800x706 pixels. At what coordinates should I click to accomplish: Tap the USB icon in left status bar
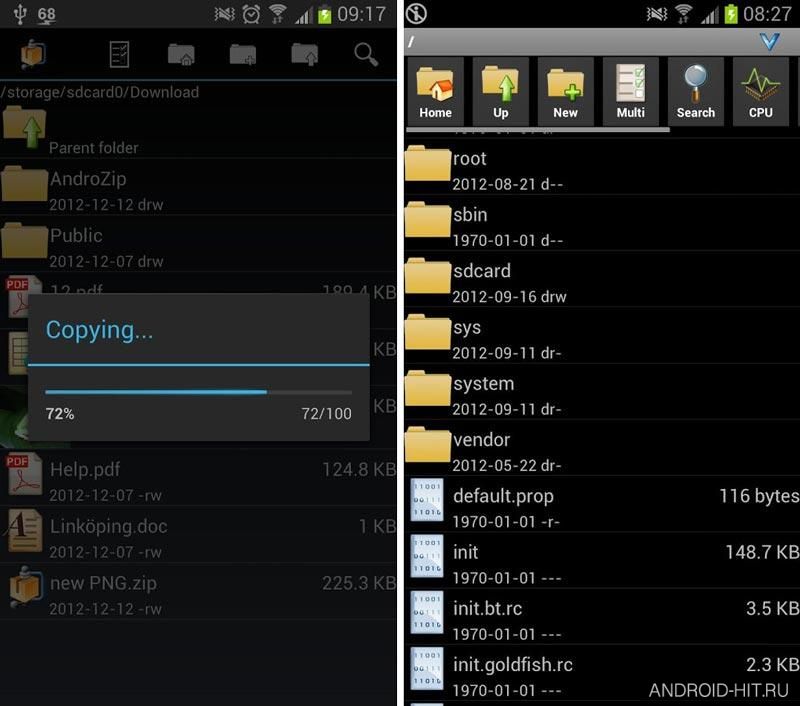pyautogui.click(x=20, y=14)
